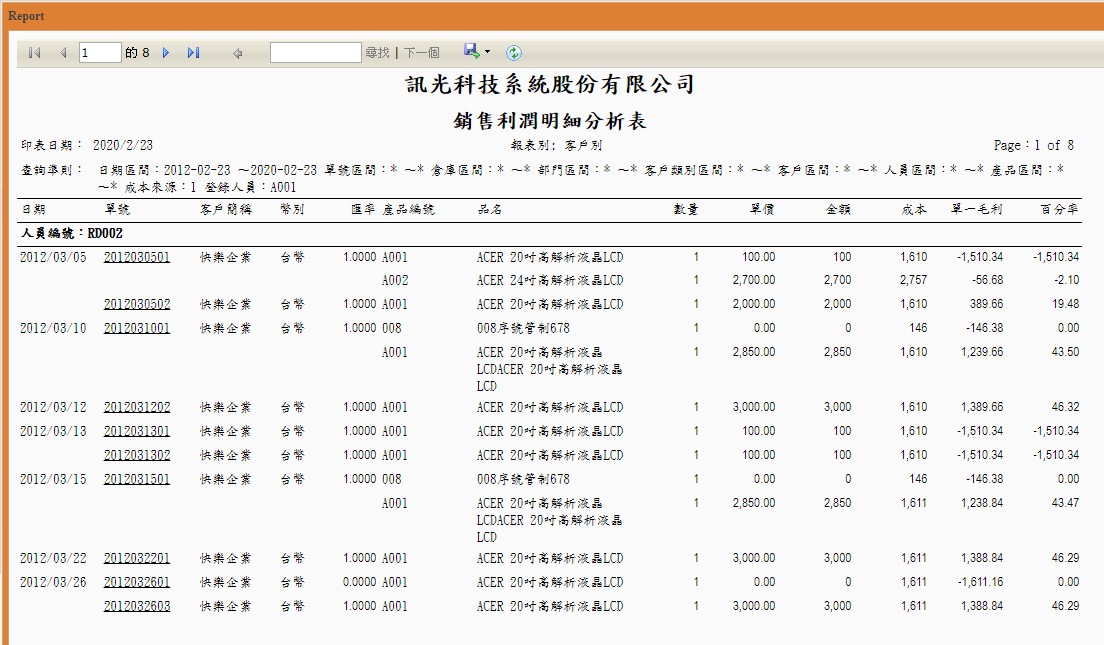This screenshot has width=1104, height=645.
Task: Open order number 2012031001
Action: tap(137, 328)
